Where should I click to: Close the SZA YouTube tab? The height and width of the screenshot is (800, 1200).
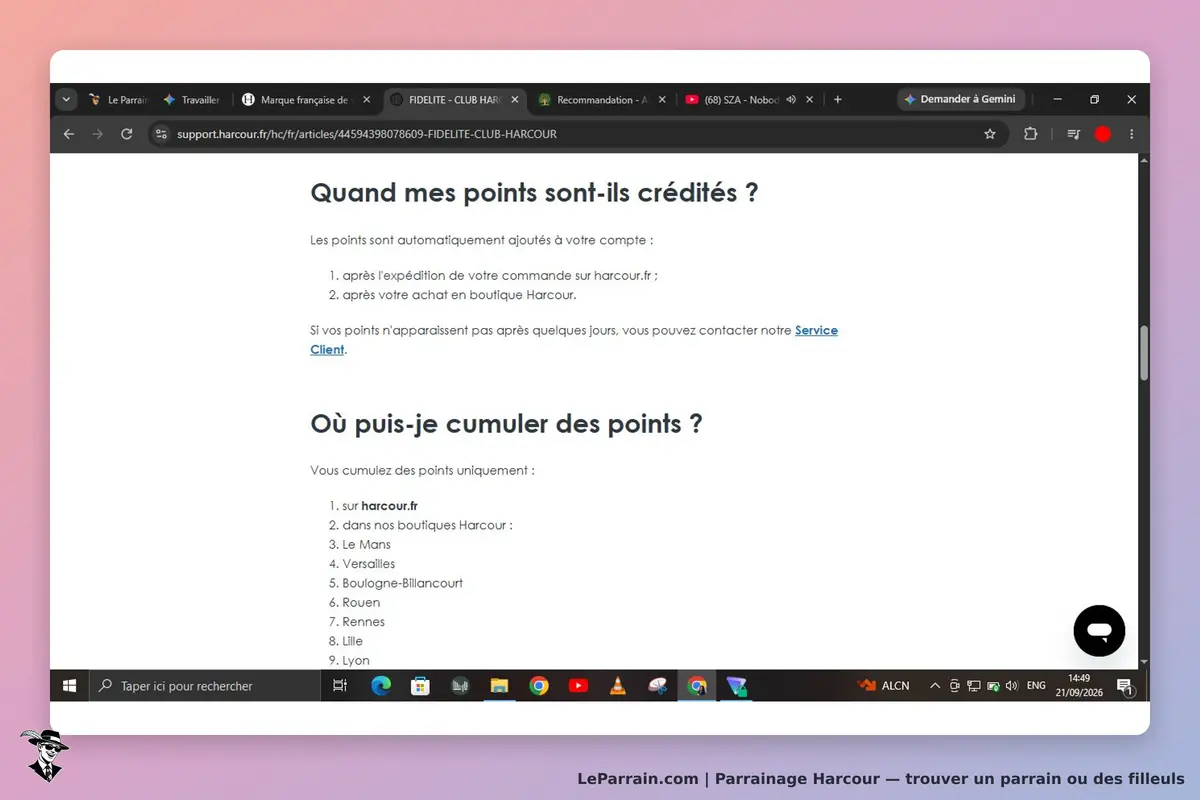[x=810, y=100]
